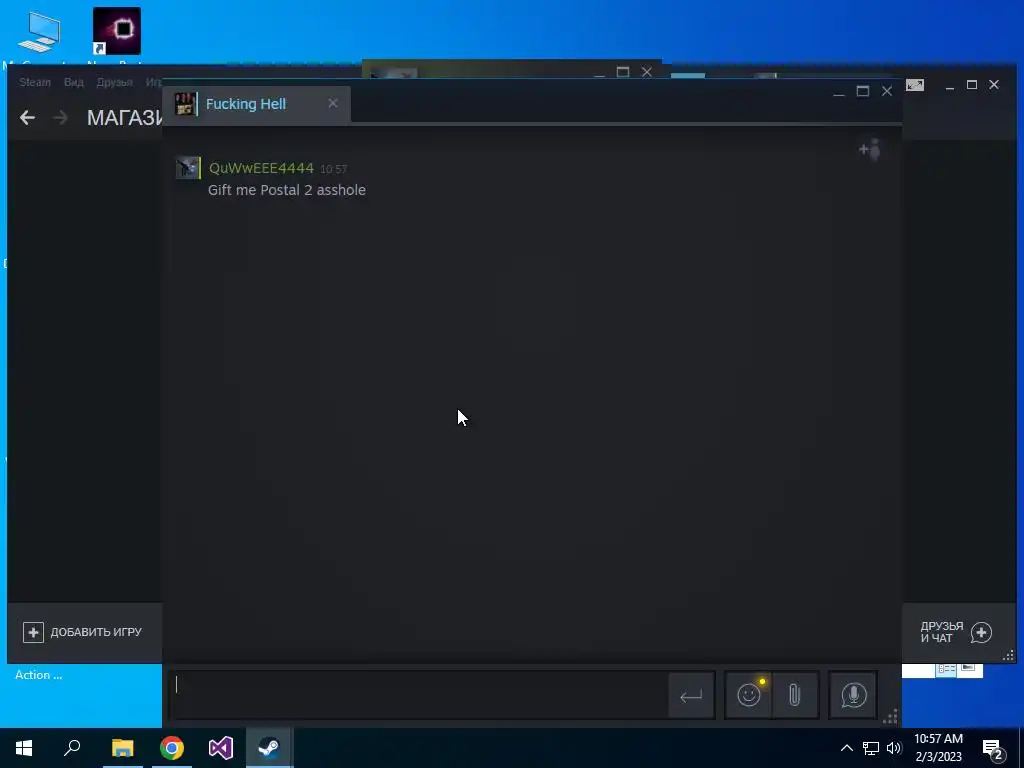Toggle Steam Big Picture mode icon

(x=915, y=85)
